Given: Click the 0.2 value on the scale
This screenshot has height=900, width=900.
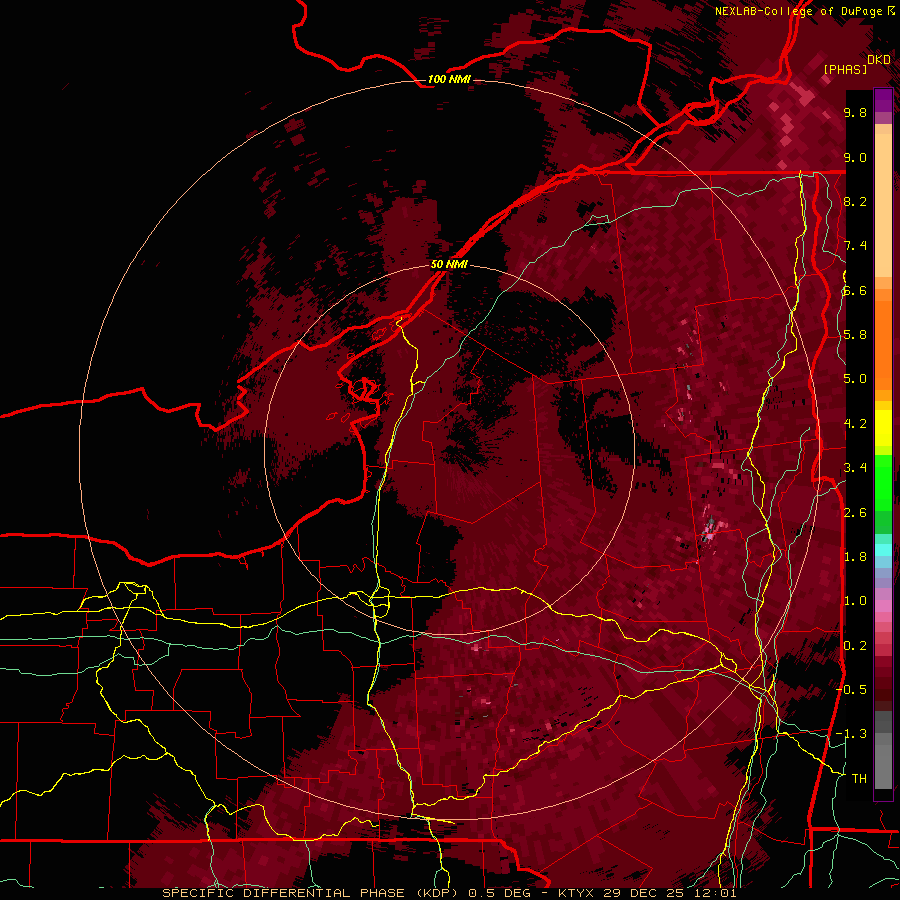Looking at the screenshot, I should [x=855, y=646].
